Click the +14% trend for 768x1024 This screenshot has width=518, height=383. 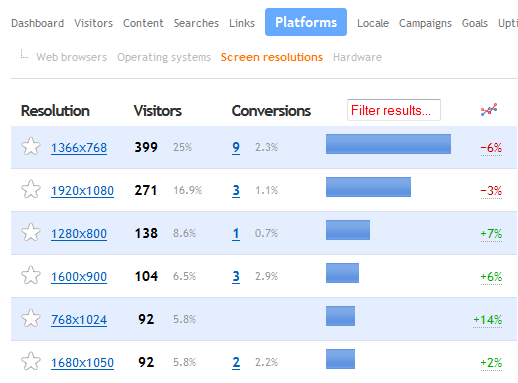487,320
